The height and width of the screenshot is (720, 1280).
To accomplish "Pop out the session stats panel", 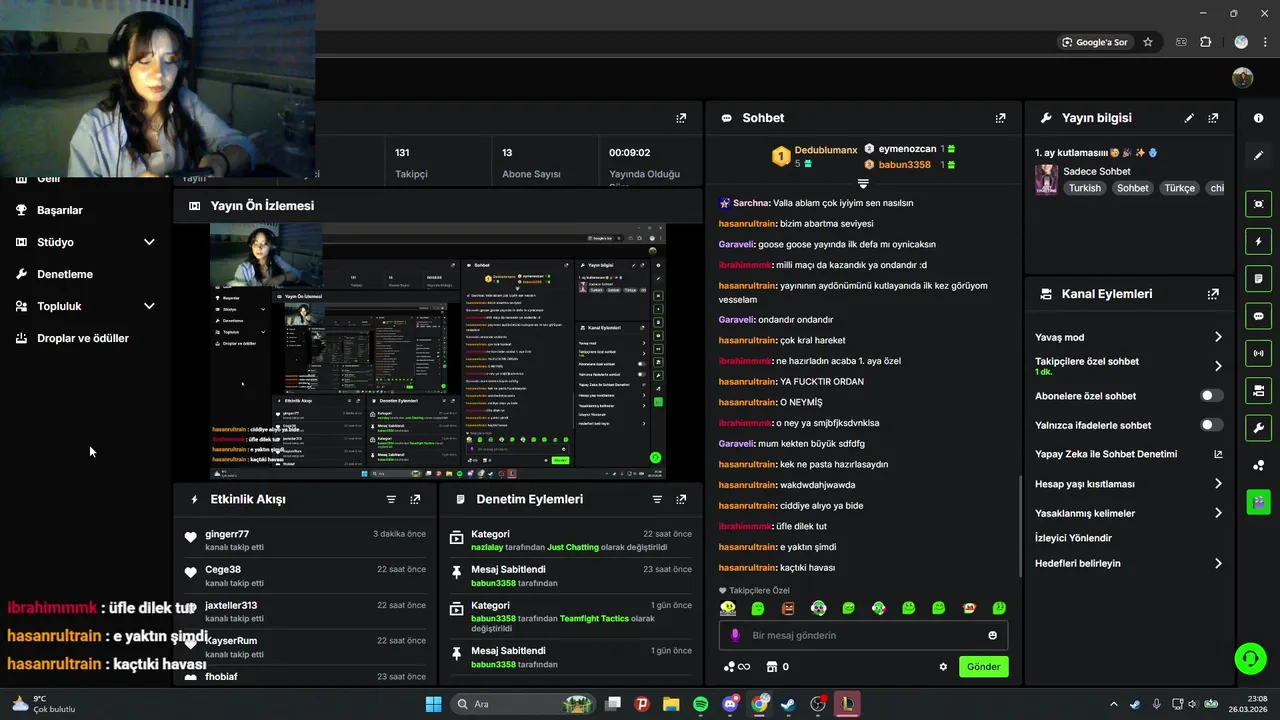I will click(x=681, y=118).
